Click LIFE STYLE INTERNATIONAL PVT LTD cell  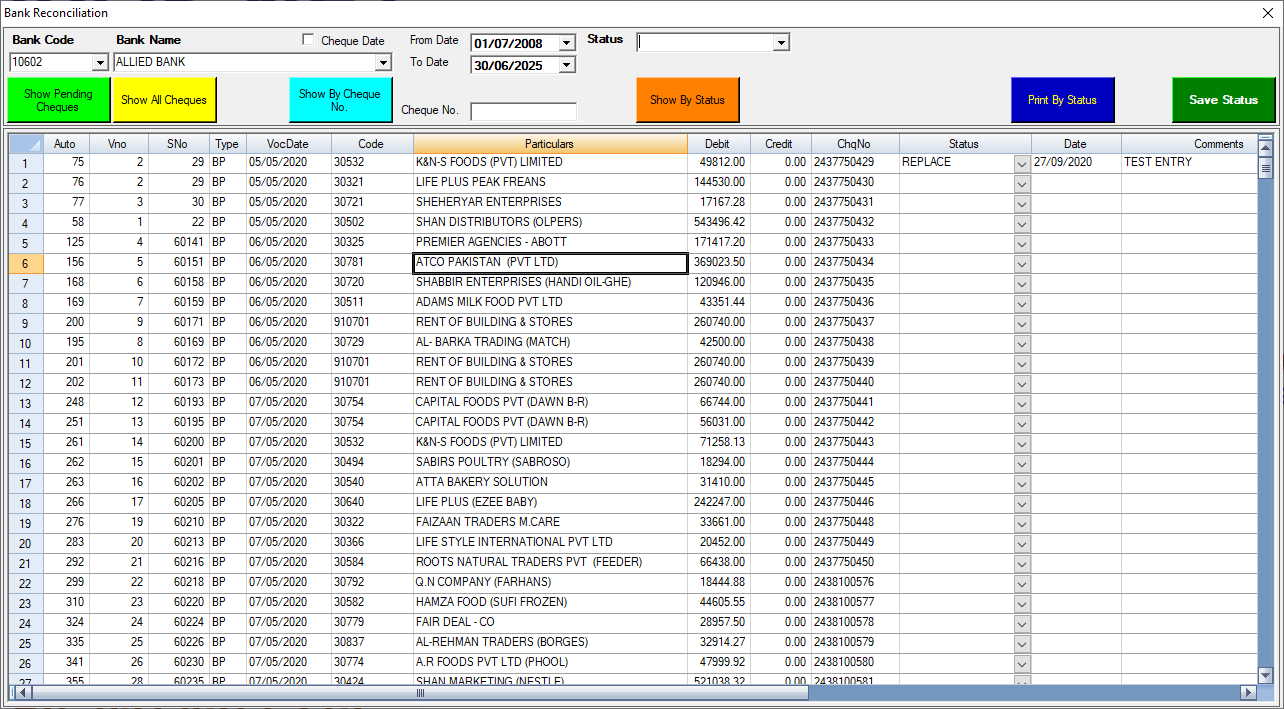pyautogui.click(x=550, y=542)
